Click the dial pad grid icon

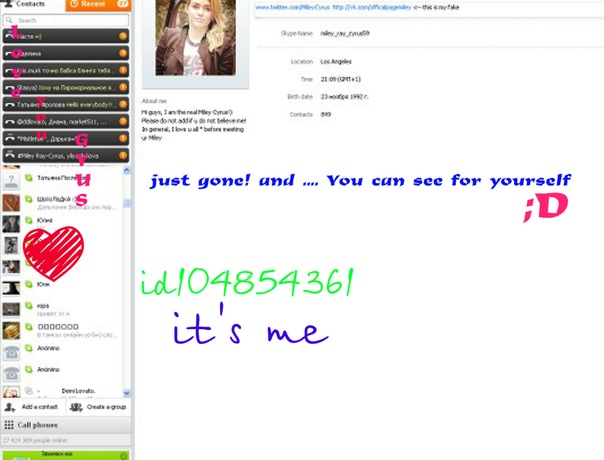click(9, 425)
